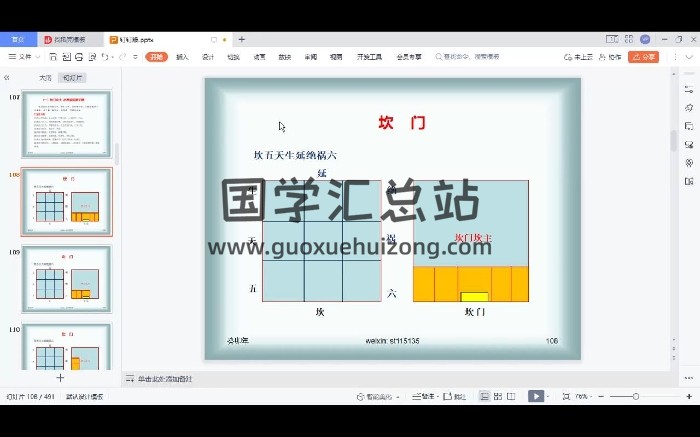This screenshot has height=437, width=700.
Task: Open the 会员专享 member ribbon tab
Action: [409, 57]
